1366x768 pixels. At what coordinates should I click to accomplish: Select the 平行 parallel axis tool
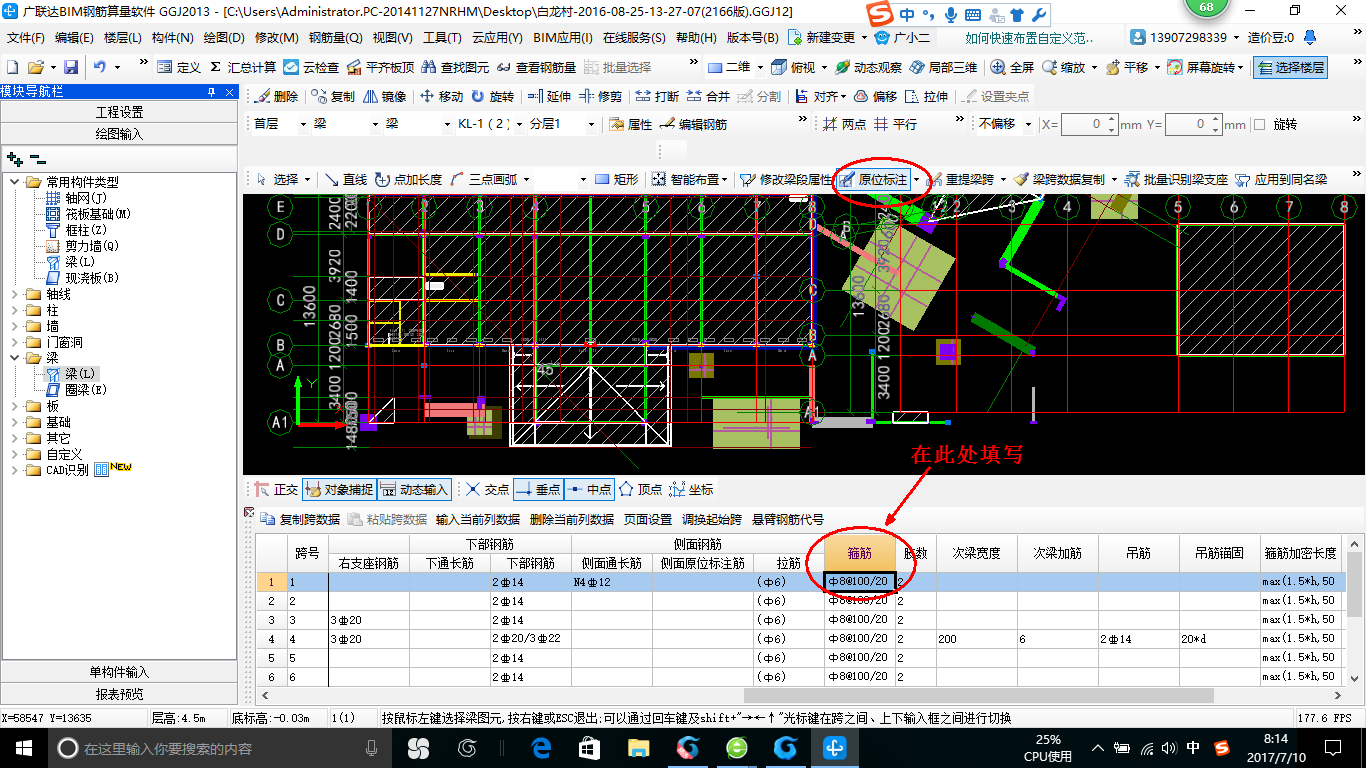896,124
